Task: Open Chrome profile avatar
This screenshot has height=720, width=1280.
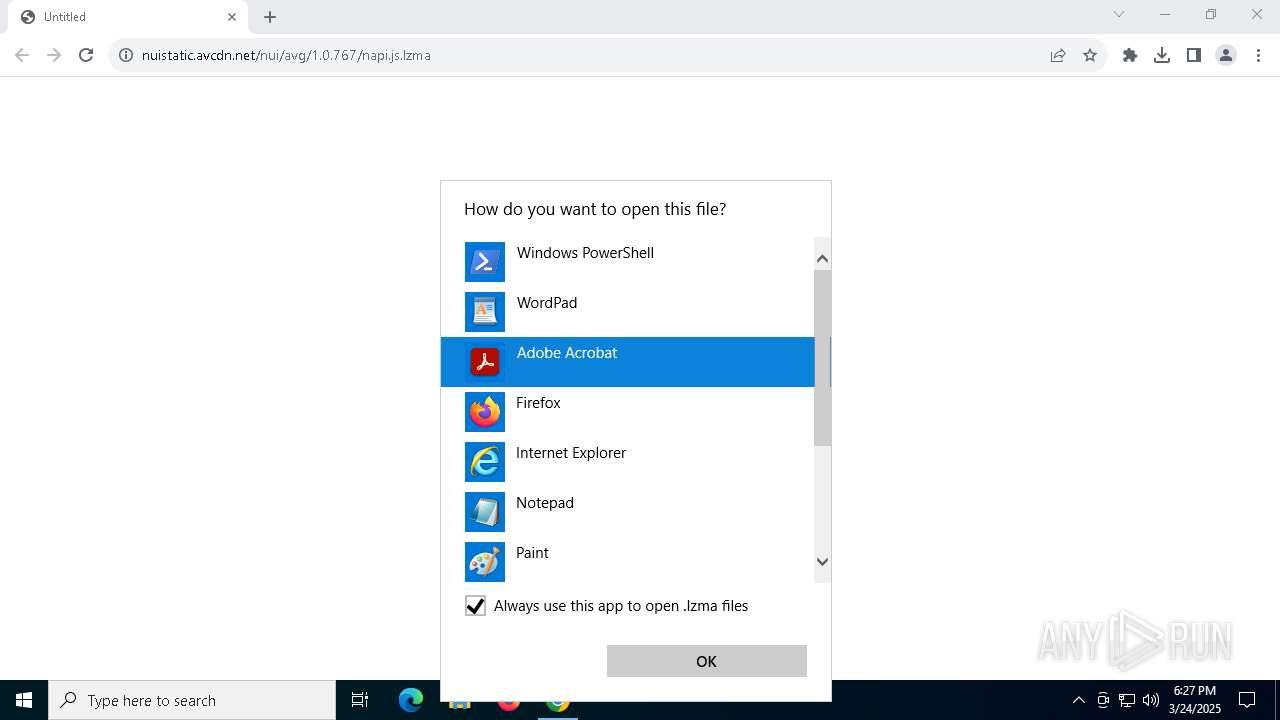Action: pos(1226,55)
